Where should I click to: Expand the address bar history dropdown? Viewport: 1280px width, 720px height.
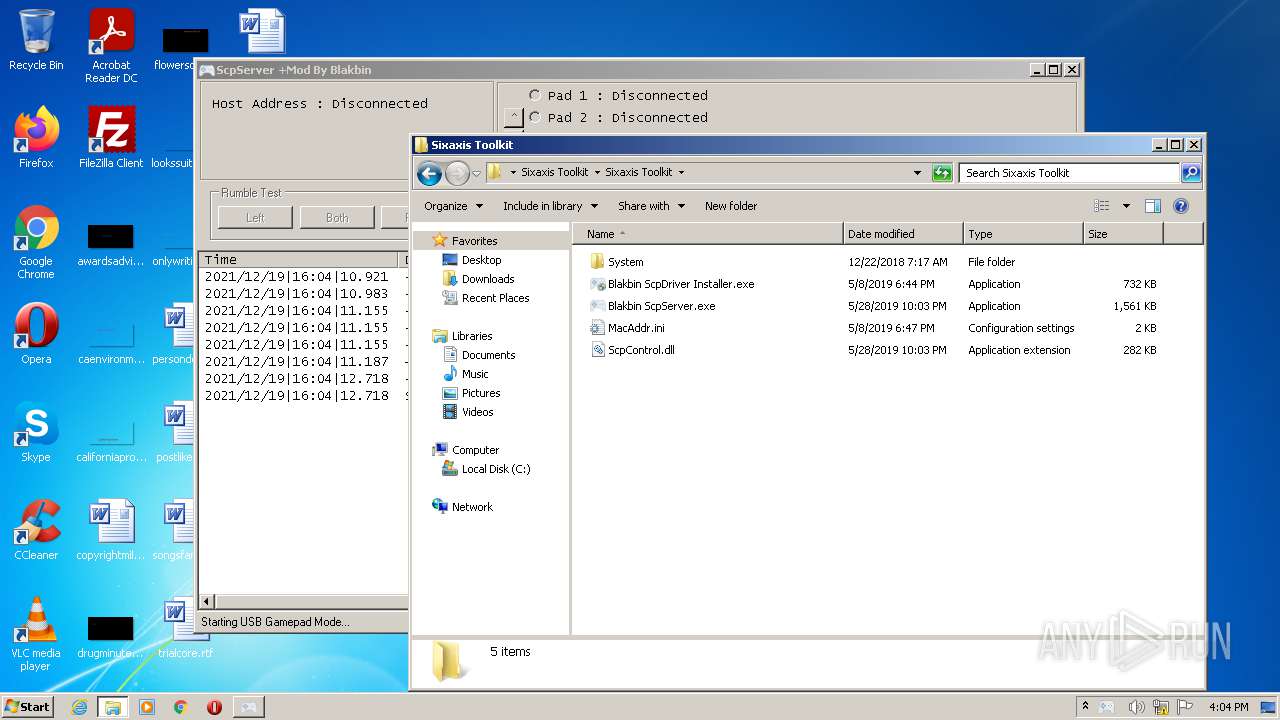coord(917,173)
